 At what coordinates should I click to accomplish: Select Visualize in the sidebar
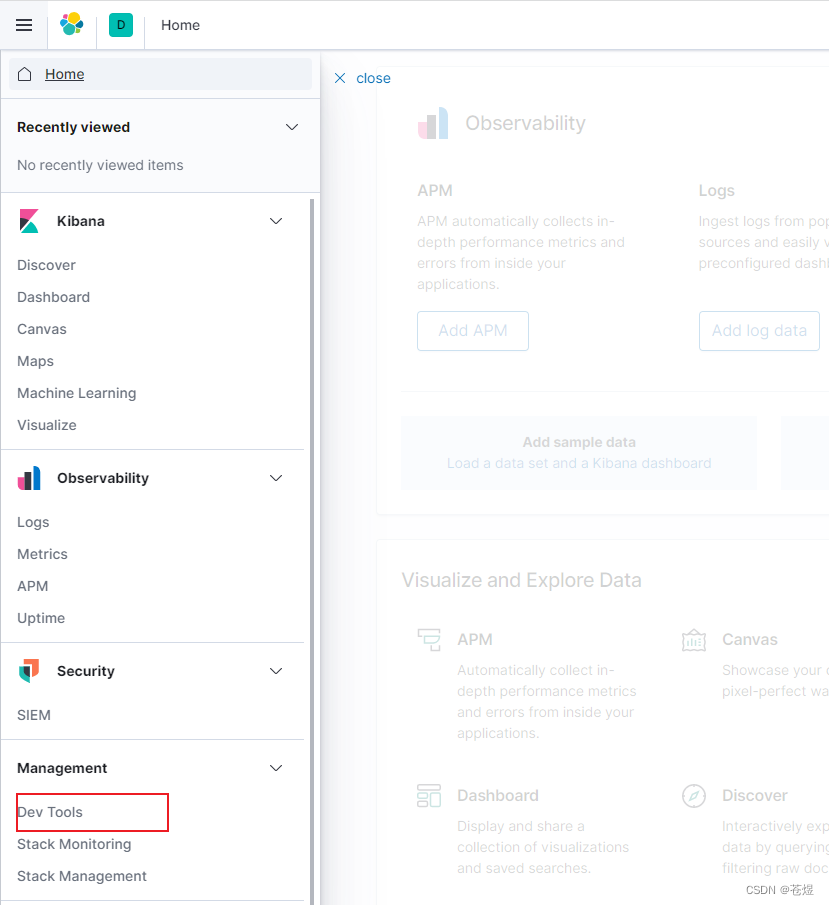coord(47,425)
